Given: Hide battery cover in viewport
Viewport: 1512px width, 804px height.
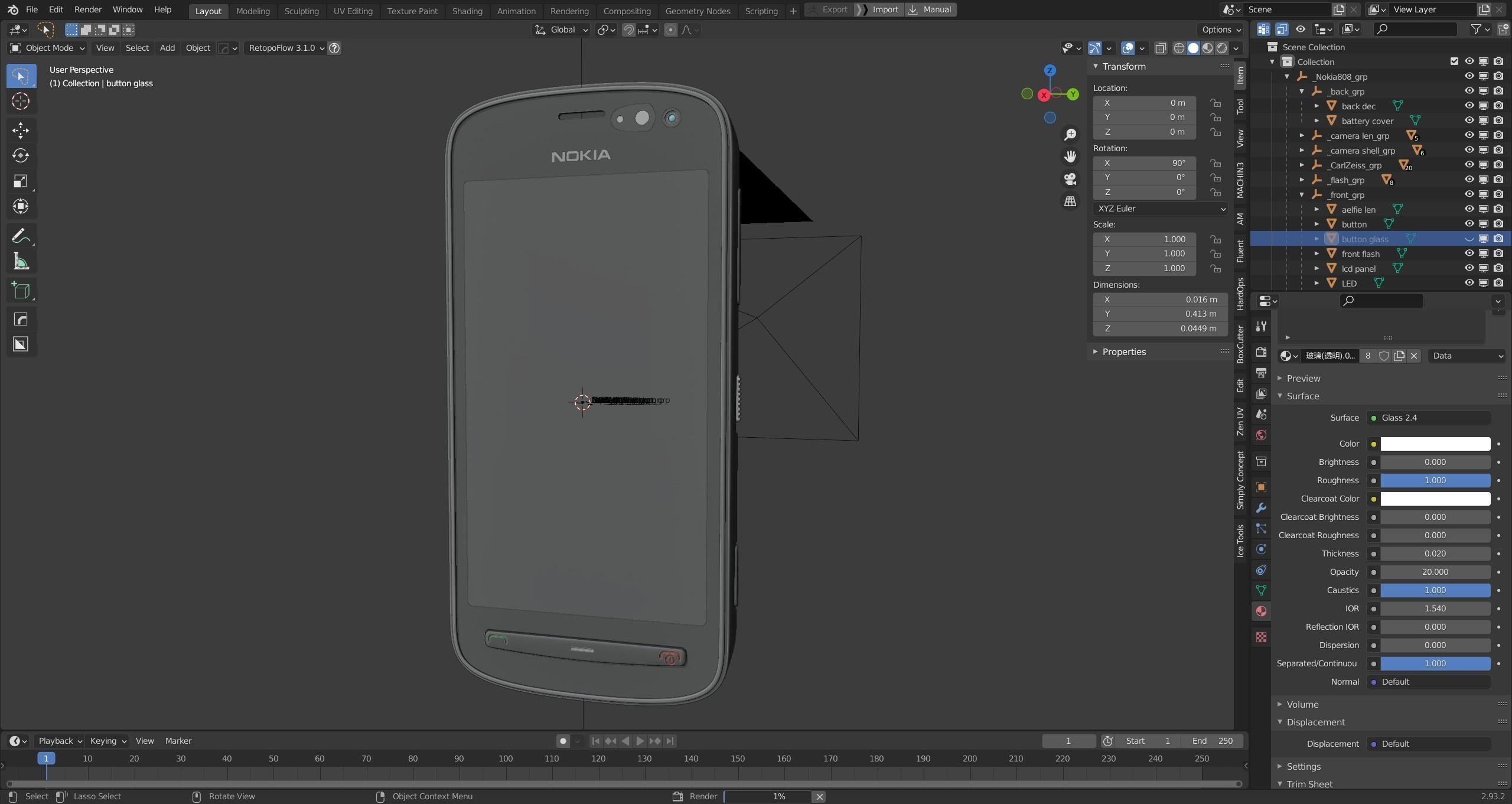Looking at the screenshot, I should tap(1469, 121).
